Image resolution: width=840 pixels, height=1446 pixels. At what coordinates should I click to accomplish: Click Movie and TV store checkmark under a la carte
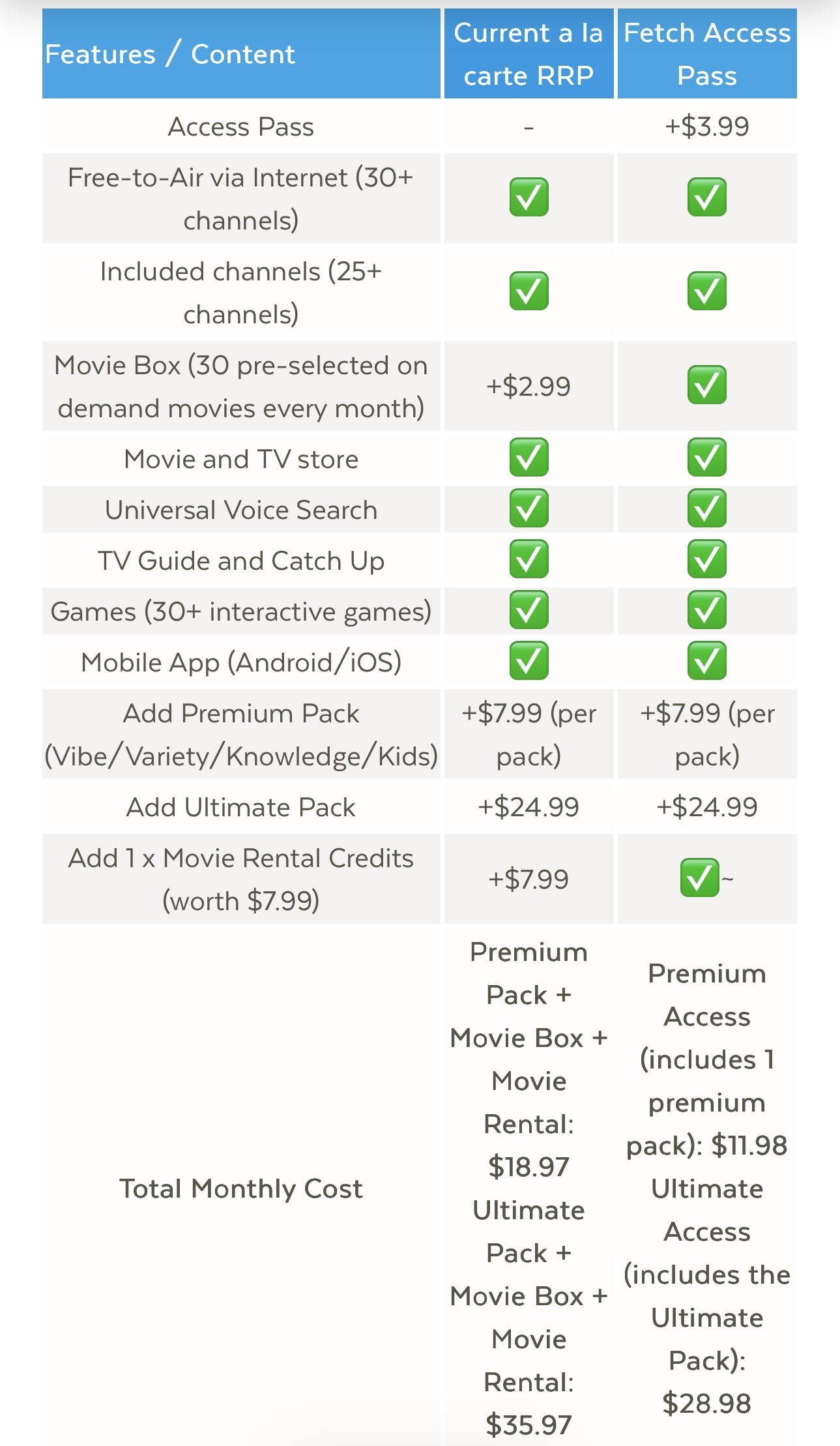pyautogui.click(x=529, y=458)
